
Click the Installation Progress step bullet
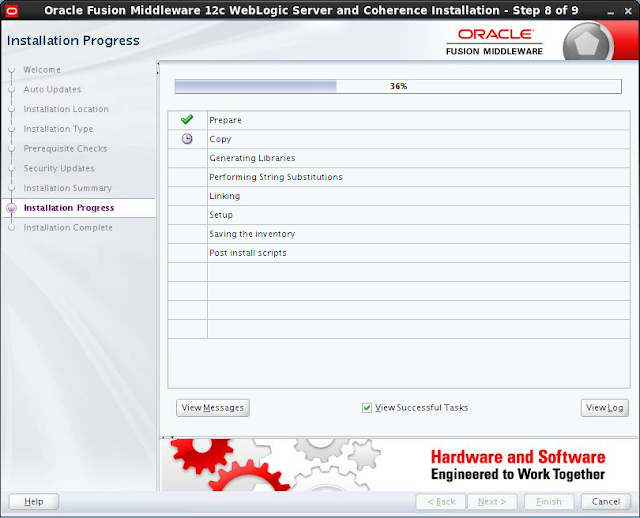(x=11, y=208)
